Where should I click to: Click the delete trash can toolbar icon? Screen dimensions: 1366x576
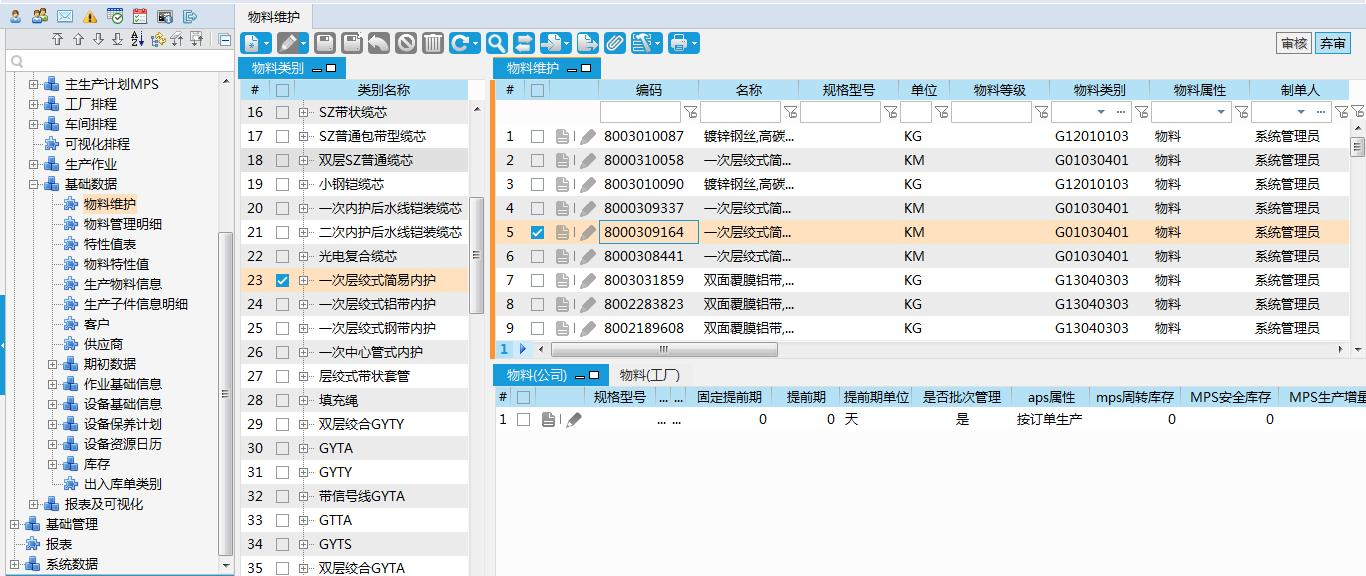(433, 43)
